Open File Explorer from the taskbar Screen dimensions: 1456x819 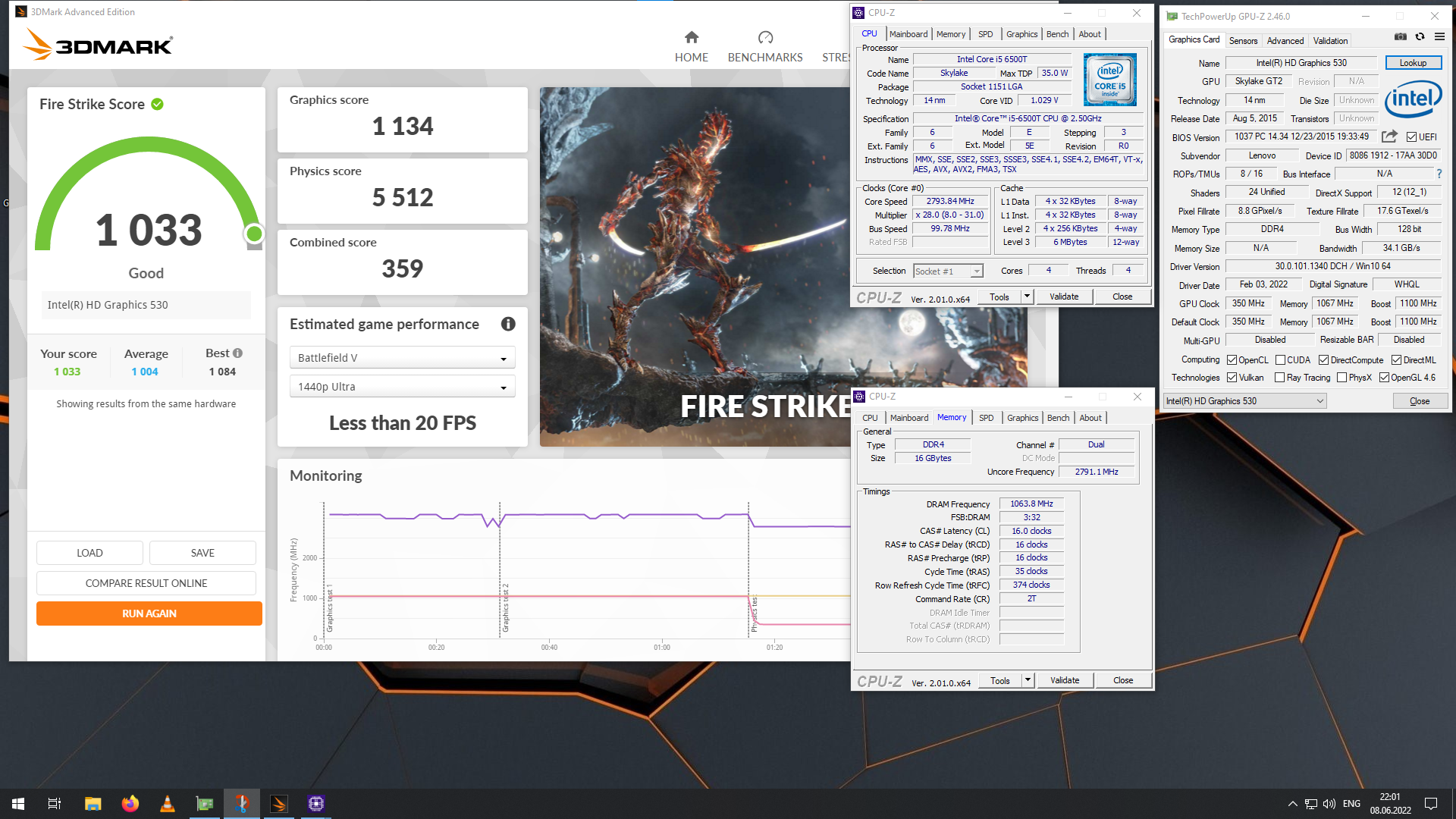click(93, 804)
